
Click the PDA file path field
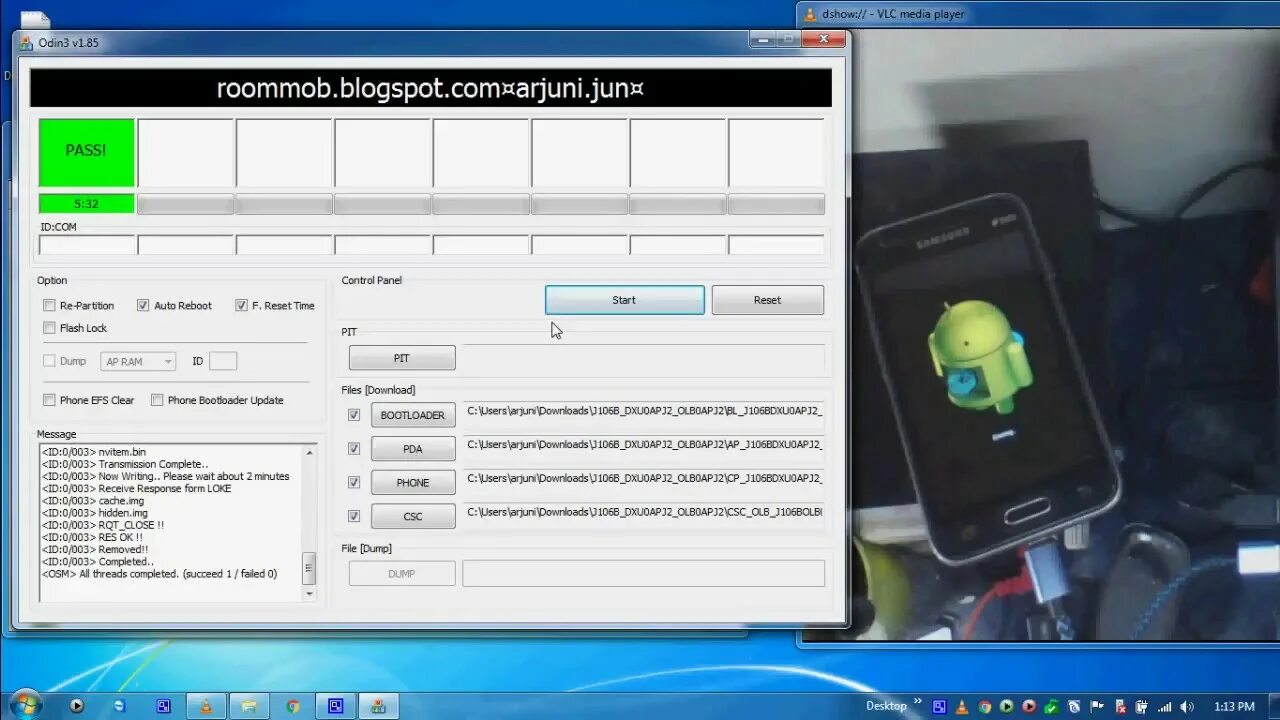[x=643, y=445]
